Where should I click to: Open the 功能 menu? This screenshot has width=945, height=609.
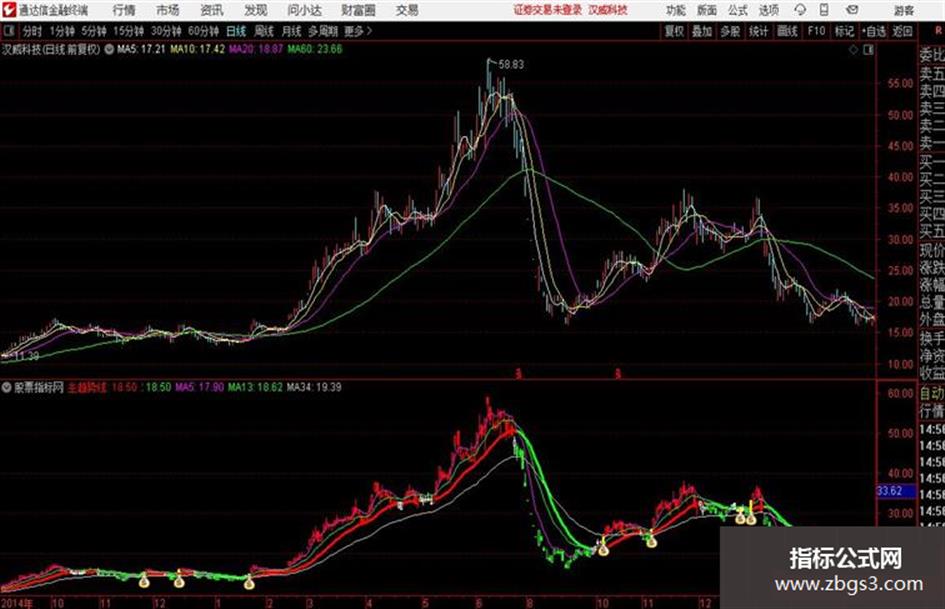[x=676, y=10]
